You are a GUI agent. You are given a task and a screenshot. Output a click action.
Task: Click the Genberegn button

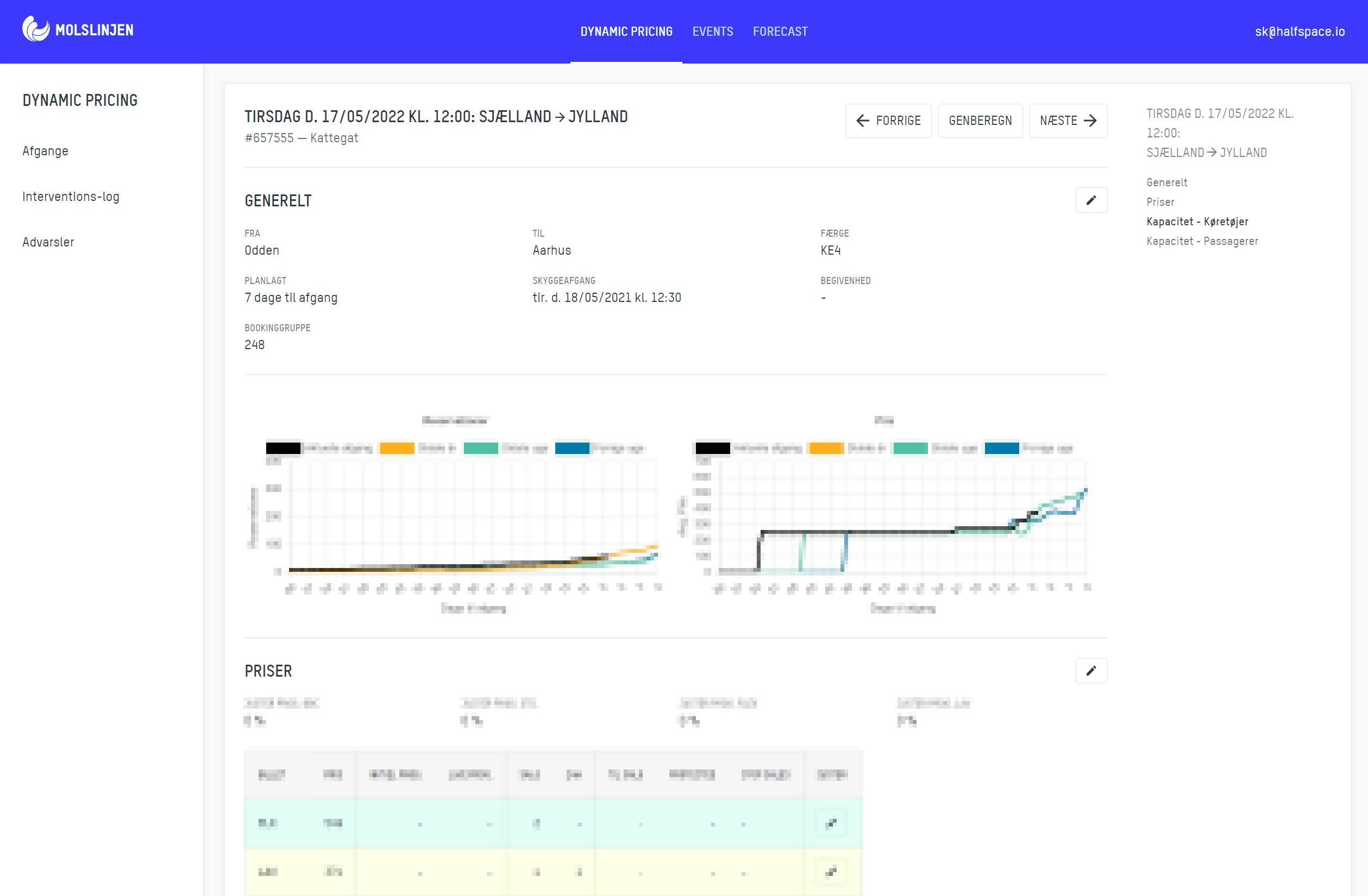[980, 121]
